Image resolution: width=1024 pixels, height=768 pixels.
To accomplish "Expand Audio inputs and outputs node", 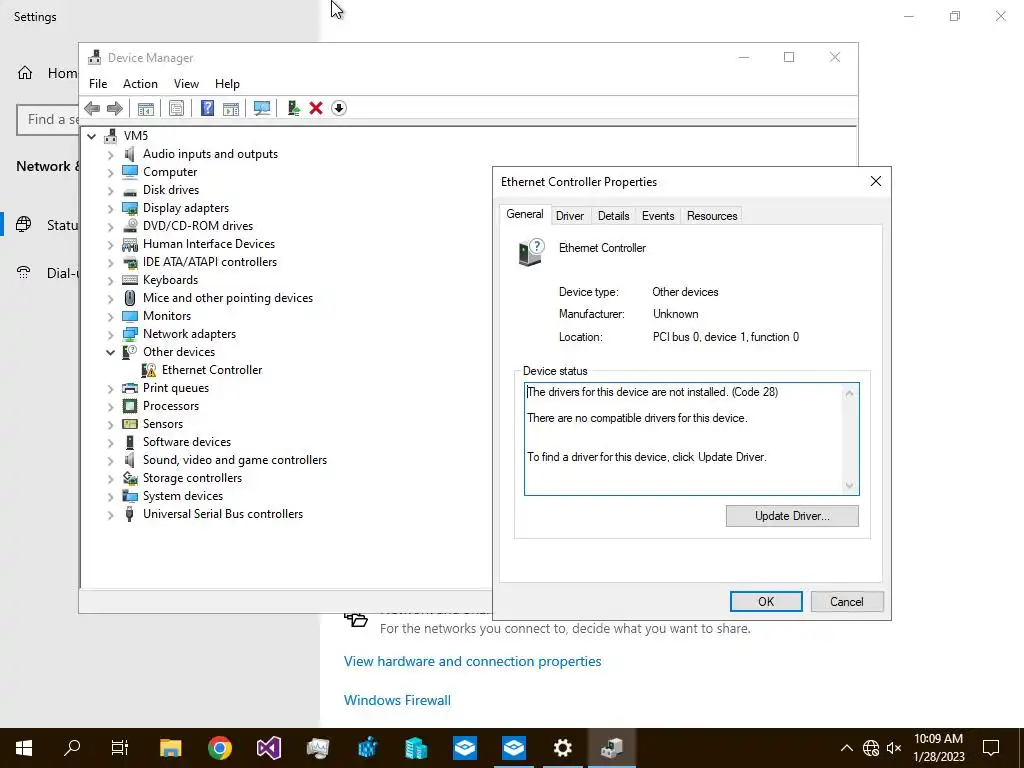I will pos(110,155).
